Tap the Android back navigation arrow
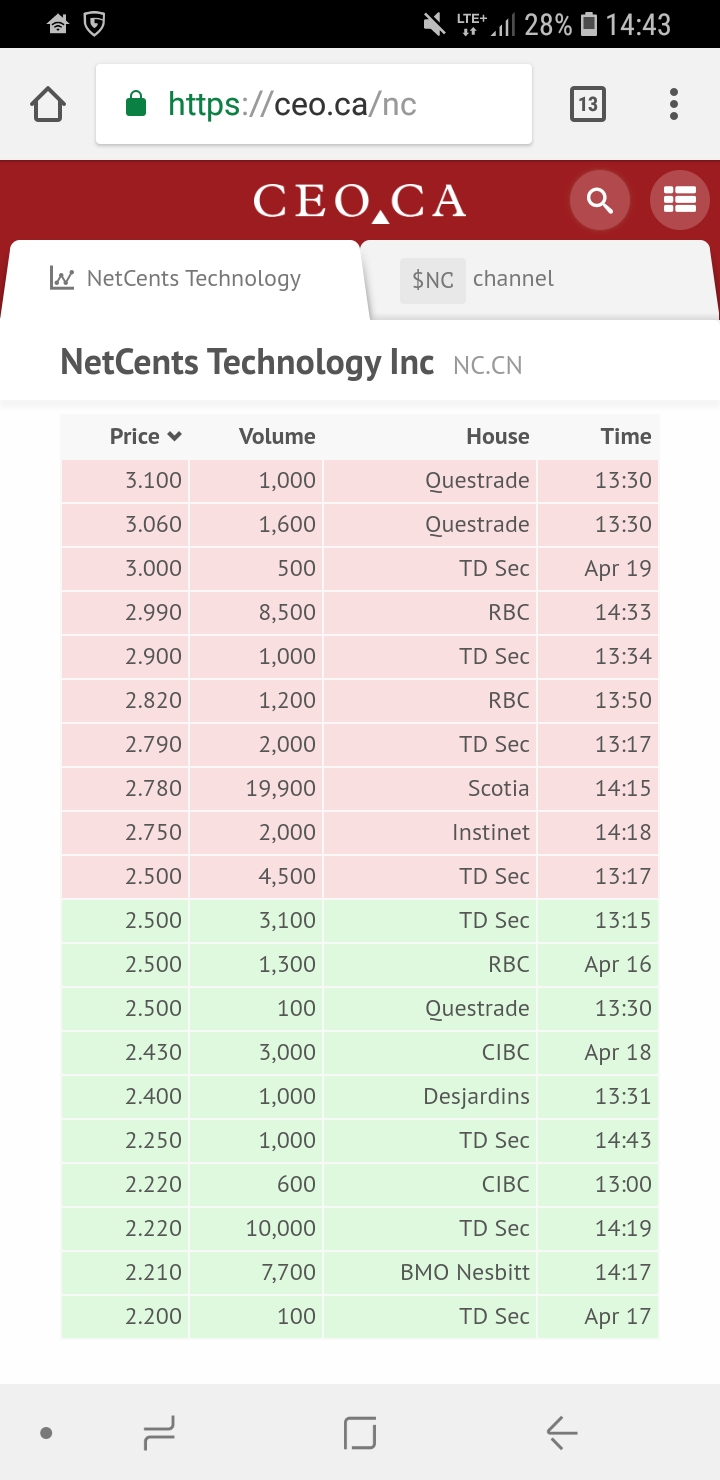 point(562,1433)
